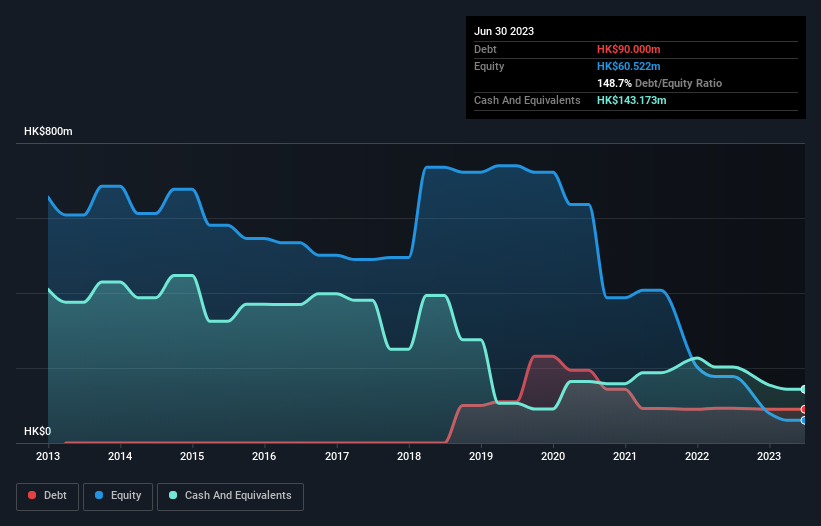The height and width of the screenshot is (526, 821).
Task: Click the 2021 x-axis label
Action: click(x=625, y=456)
